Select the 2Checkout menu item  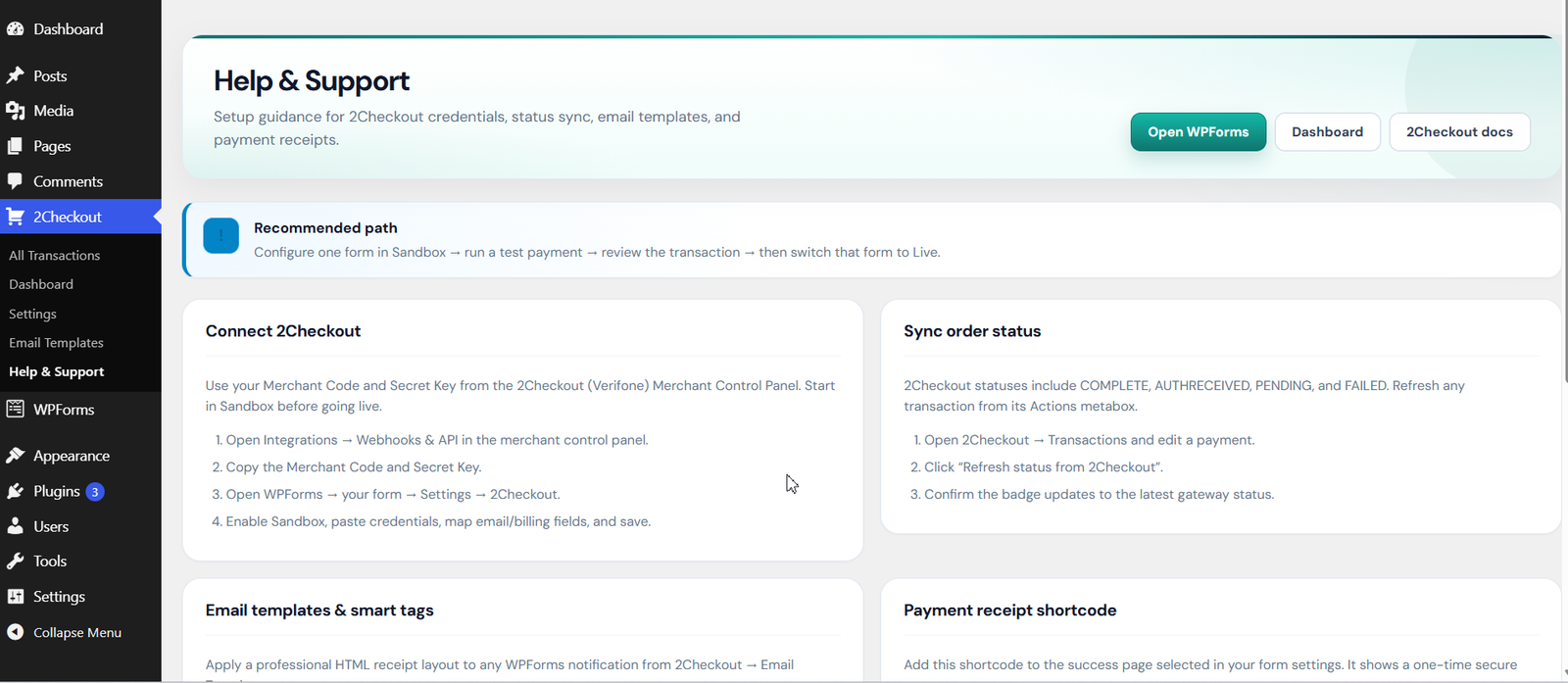coord(80,217)
